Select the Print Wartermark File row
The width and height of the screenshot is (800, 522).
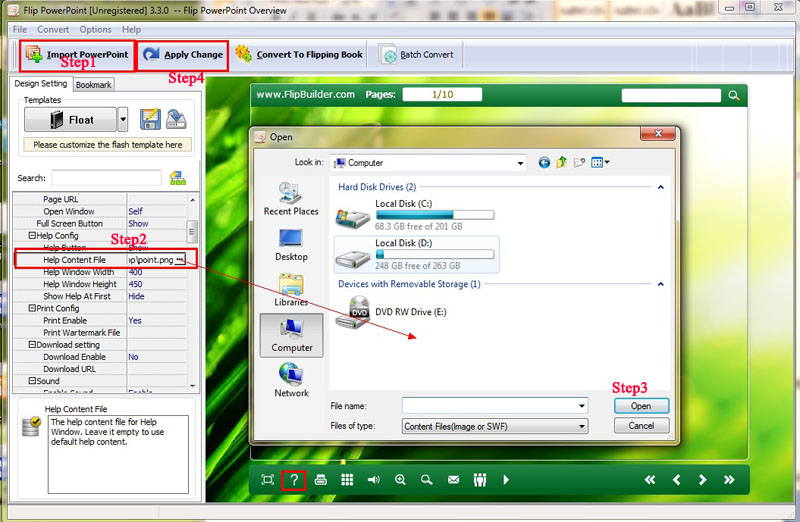[100, 333]
